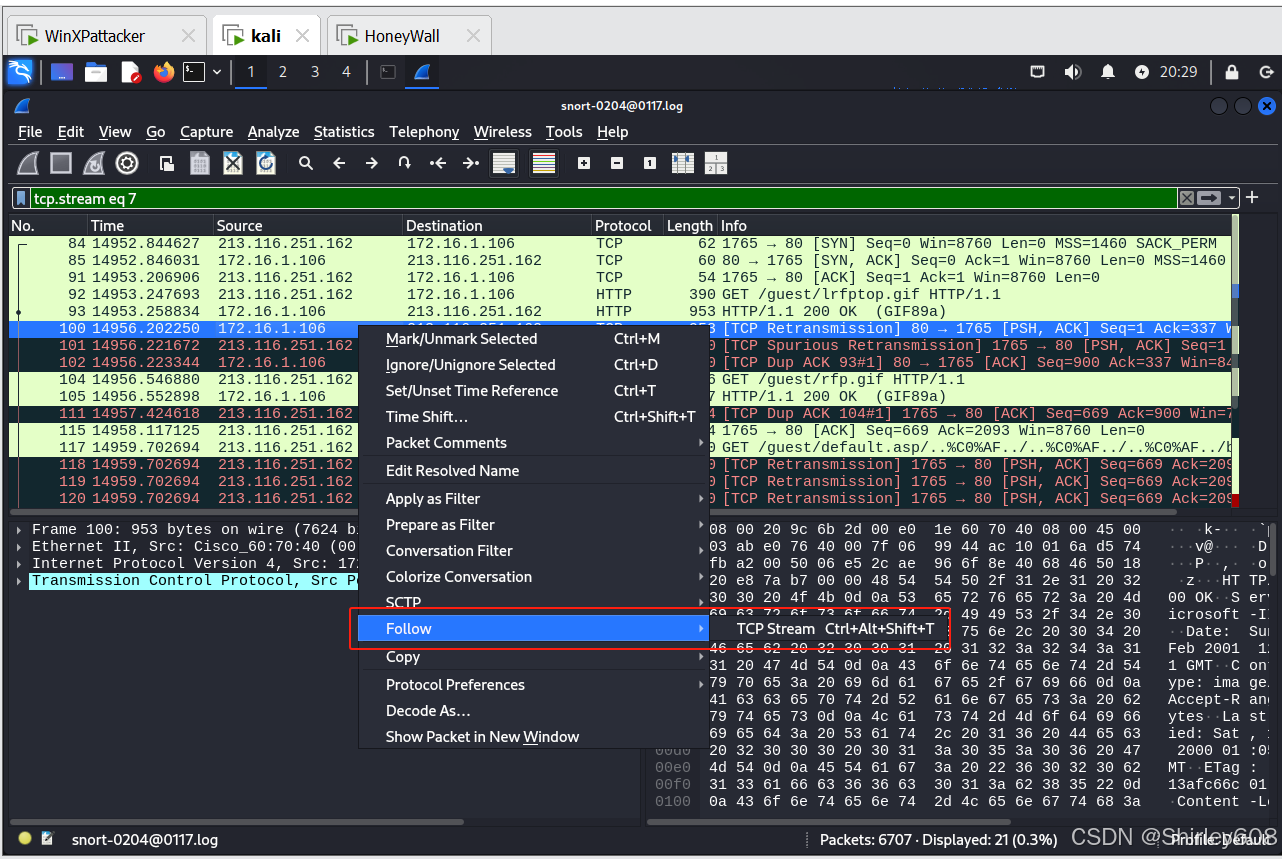Sort packets by the Source column

309,226
